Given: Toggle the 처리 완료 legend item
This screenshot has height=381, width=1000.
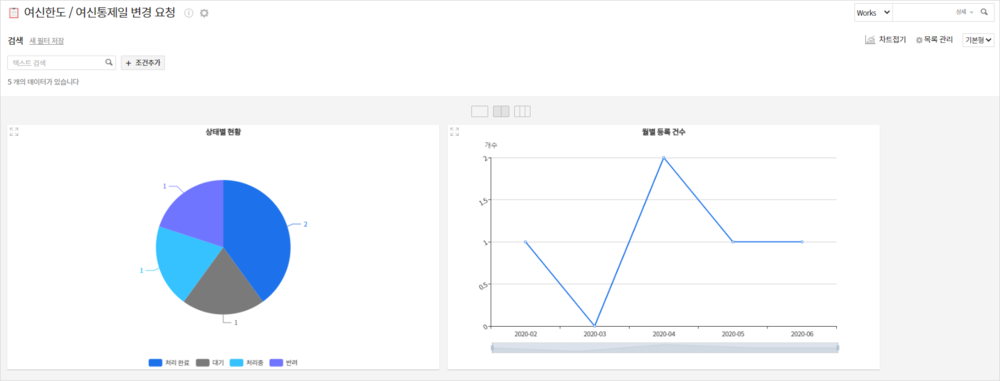Looking at the screenshot, I should point(169,362).
